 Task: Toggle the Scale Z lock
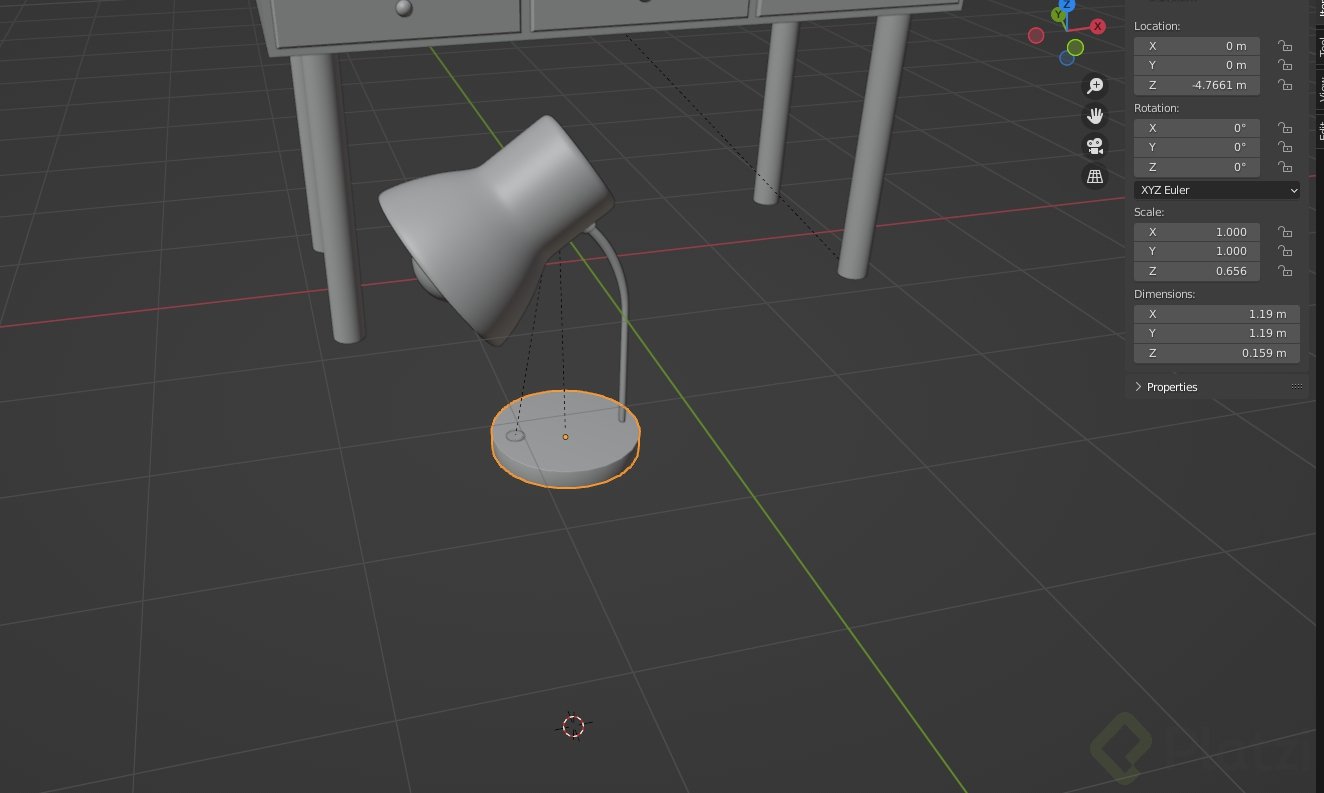[x=1285, y=271]
